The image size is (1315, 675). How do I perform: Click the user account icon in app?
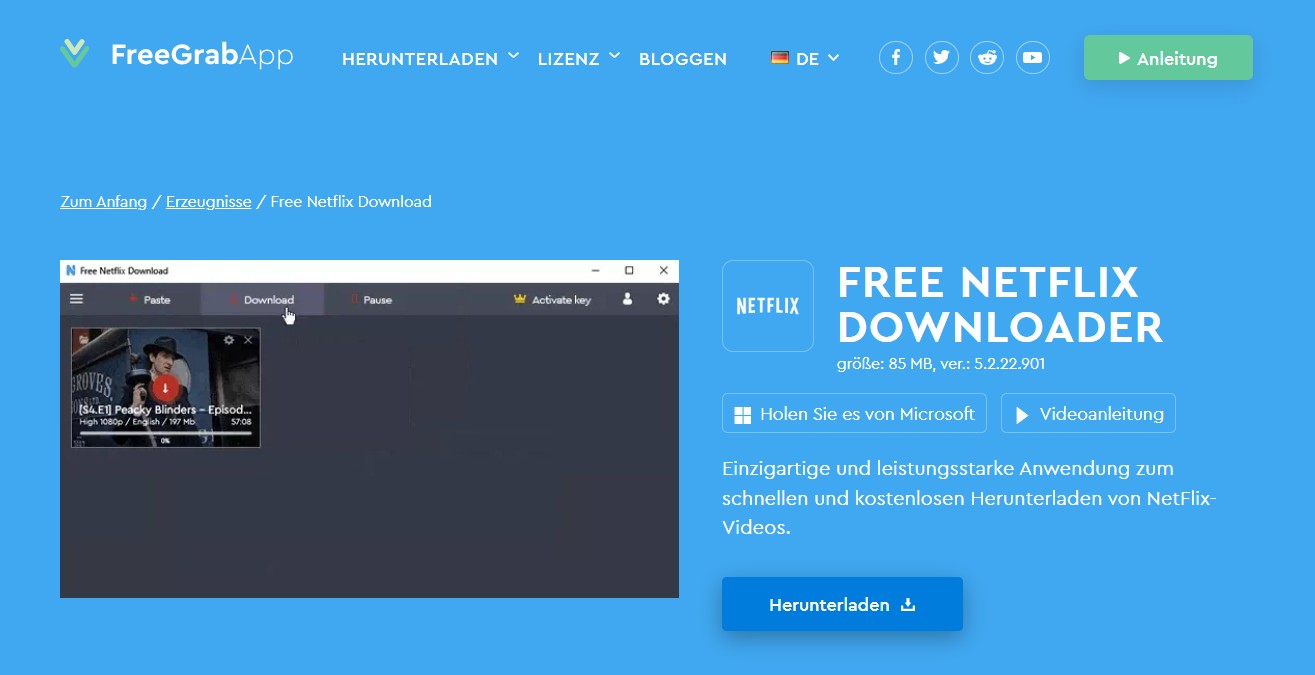(x=628, y=299)
